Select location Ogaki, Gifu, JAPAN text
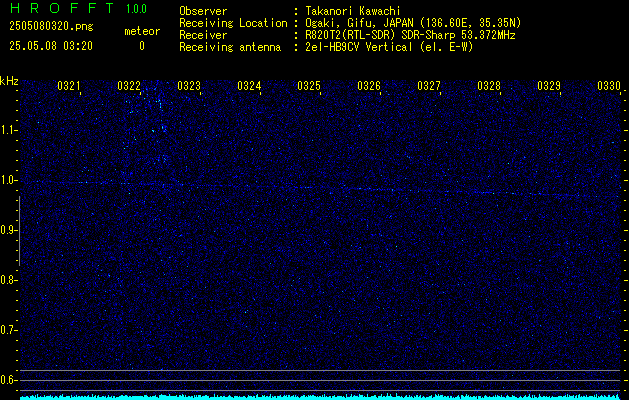 (413, 23)
